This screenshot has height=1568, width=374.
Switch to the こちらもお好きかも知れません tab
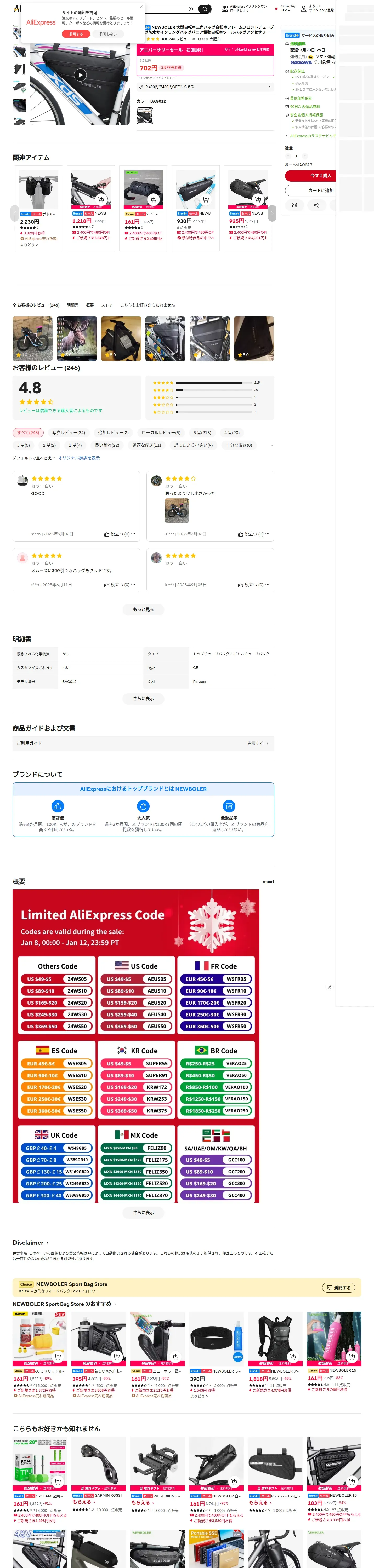[148, 305]
